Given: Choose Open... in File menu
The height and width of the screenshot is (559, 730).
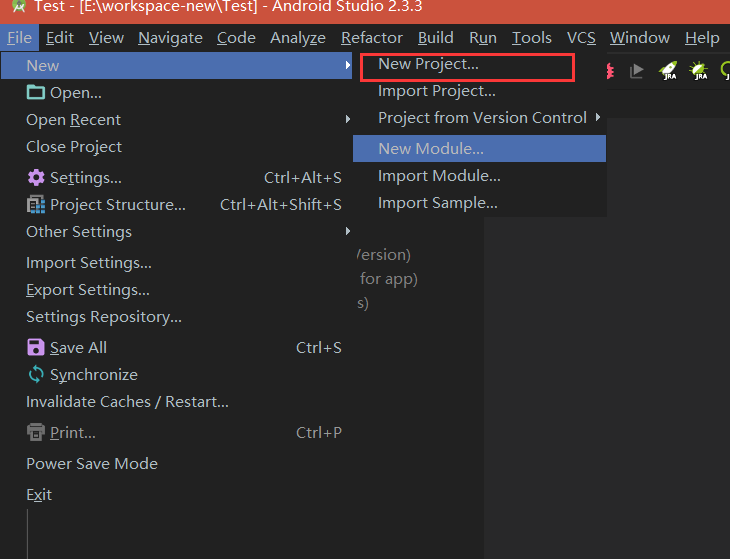Looking at the screenshot, I should pyautogui.click(x=176, y=93).
